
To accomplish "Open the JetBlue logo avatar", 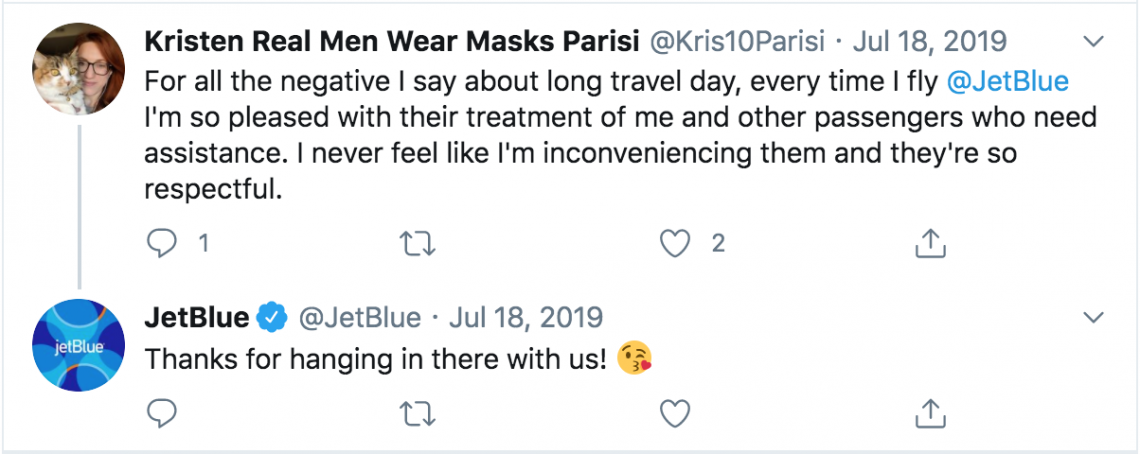I will coord(79,344).
